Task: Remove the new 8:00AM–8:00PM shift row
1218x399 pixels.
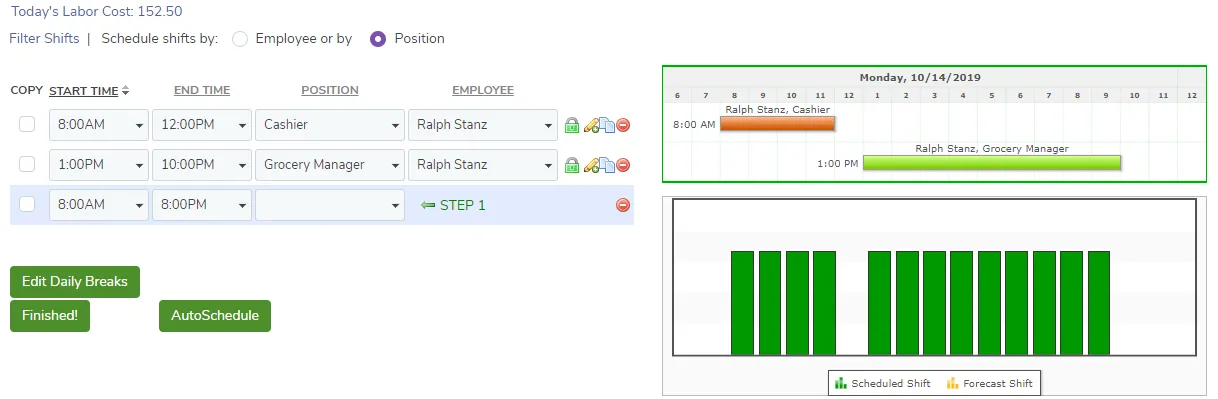Action: [x=623, y=205]
